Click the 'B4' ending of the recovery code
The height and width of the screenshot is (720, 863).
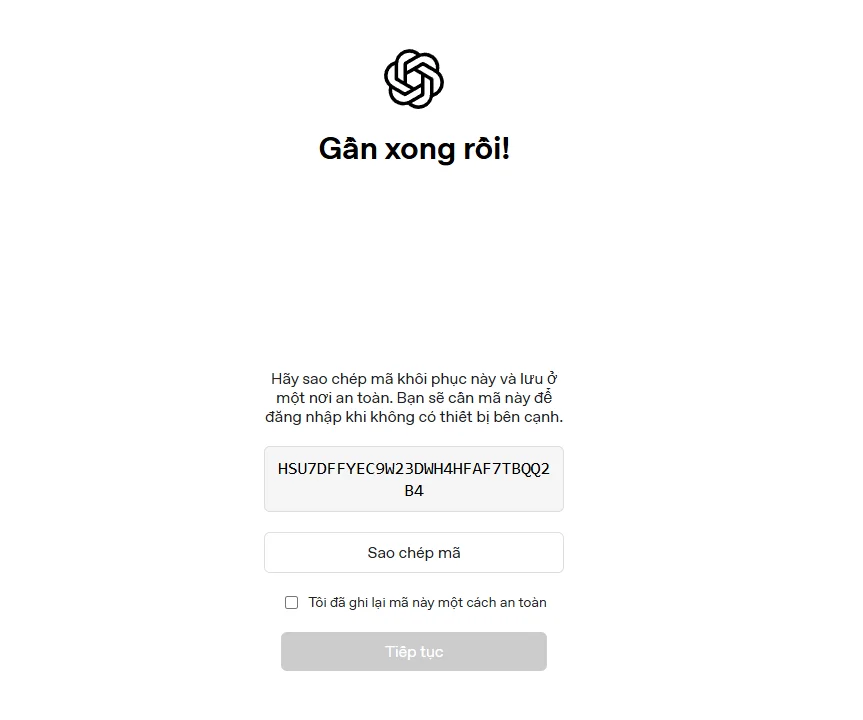click(414, 490)
